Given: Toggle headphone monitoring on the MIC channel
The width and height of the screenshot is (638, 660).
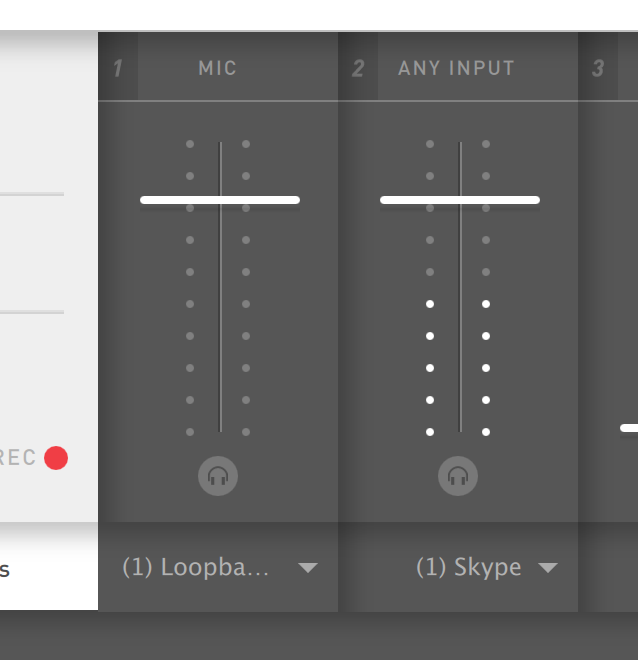Looking at the screenshot, I should pyautogui.click(x=218, y=476).
